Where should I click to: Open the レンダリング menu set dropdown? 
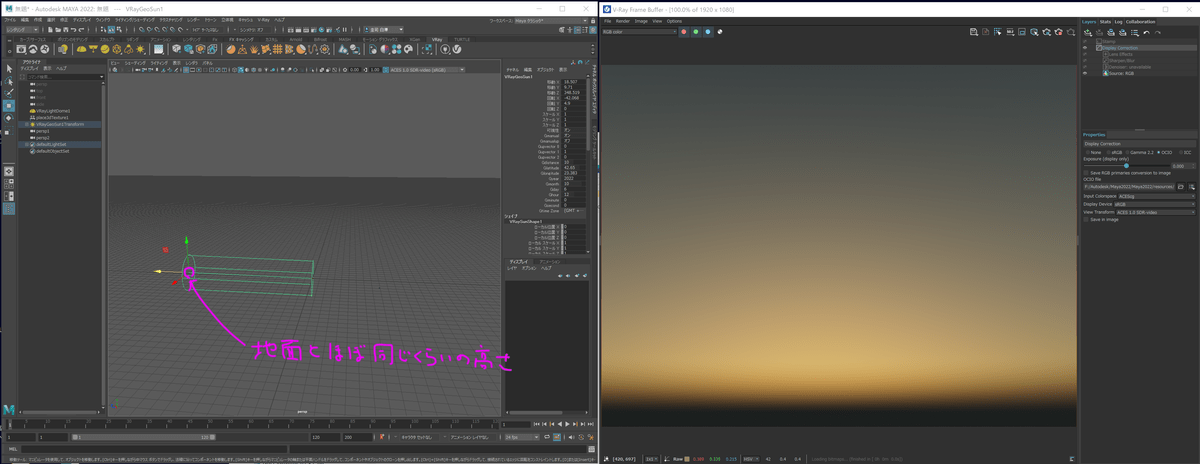24,30
